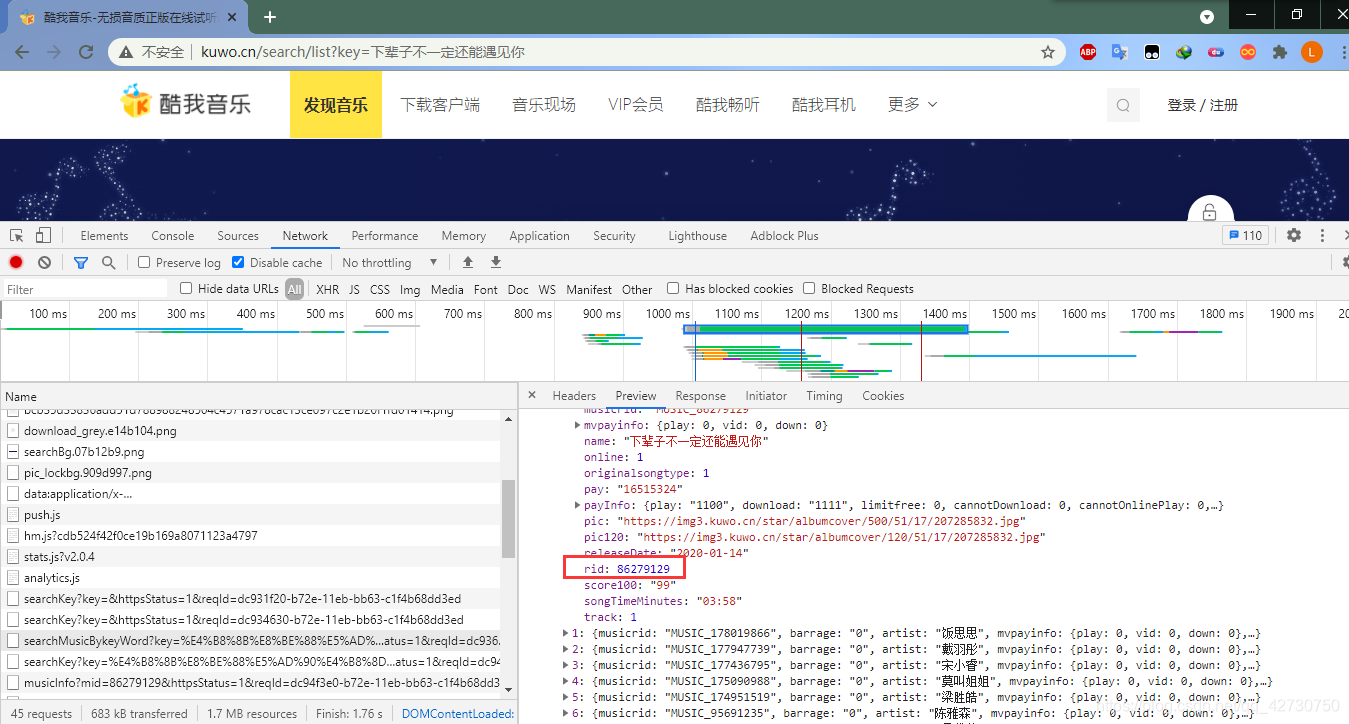The height and width of the screenshot is (724, 1349).
Task: Toggle device toolbar icon in DevTools
Action: (x=43, y=236)
